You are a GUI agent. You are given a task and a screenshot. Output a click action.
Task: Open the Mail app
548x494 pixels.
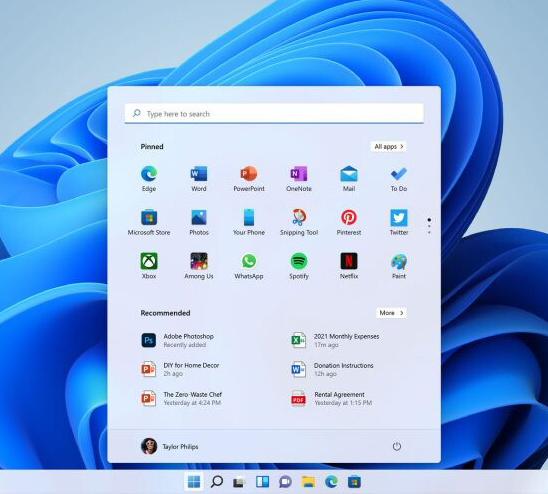(349, 179)
